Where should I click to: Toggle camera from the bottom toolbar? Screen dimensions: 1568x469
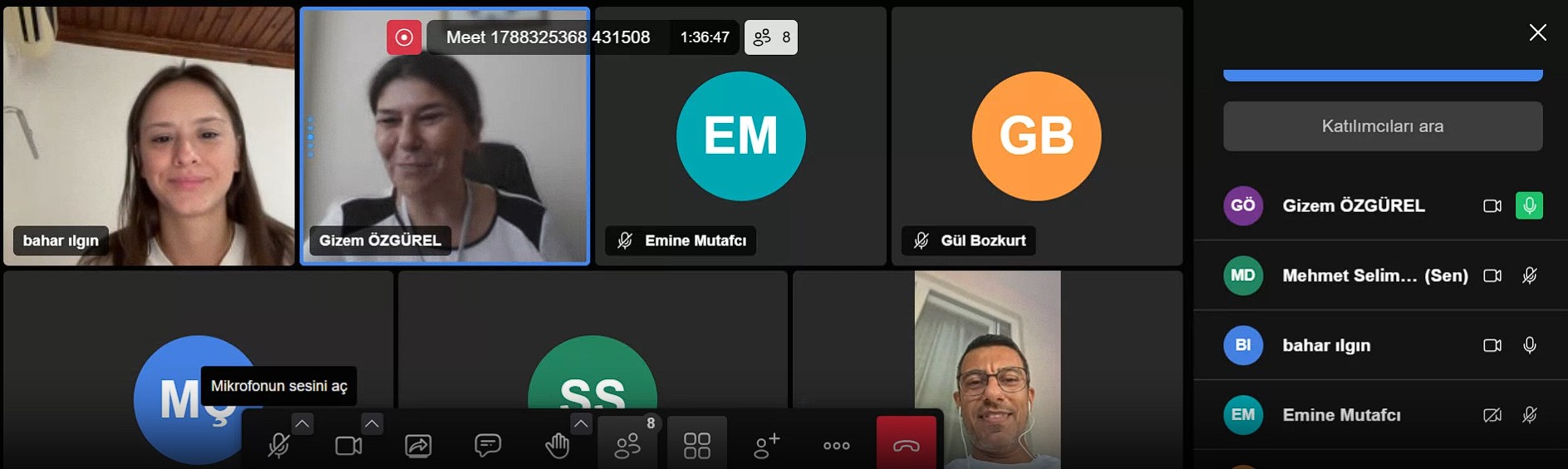click(348, 446)
